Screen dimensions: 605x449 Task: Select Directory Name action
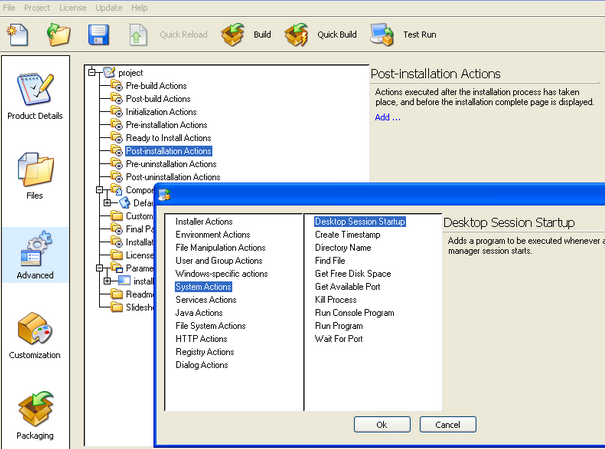click(x=343, y=248)
